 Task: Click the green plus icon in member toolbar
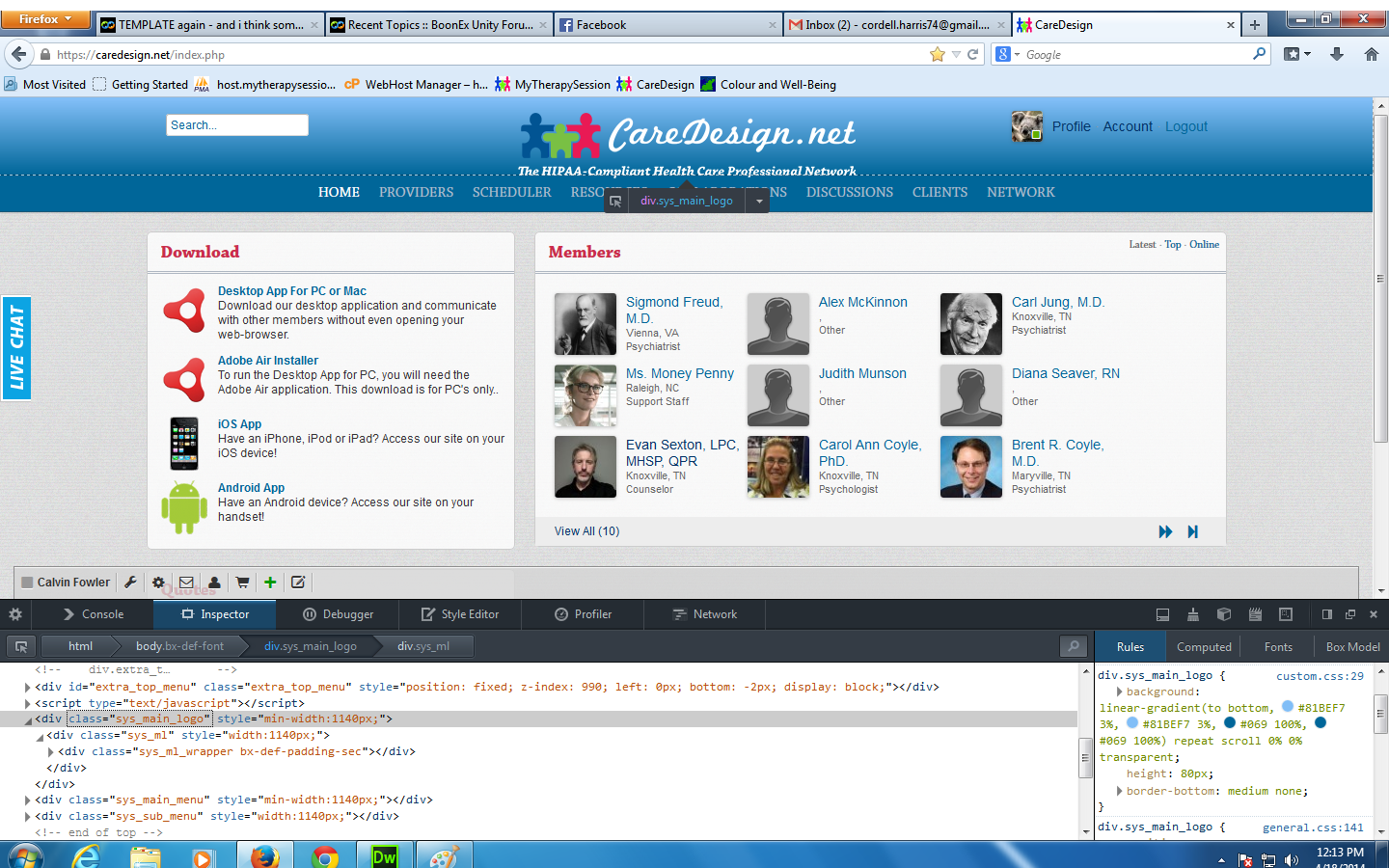270,583
